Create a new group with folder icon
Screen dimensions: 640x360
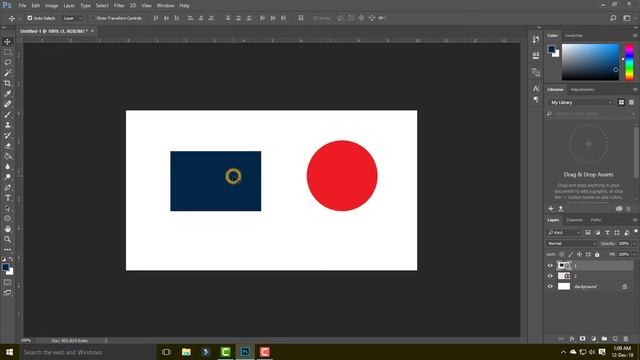[x=604, y=339]
